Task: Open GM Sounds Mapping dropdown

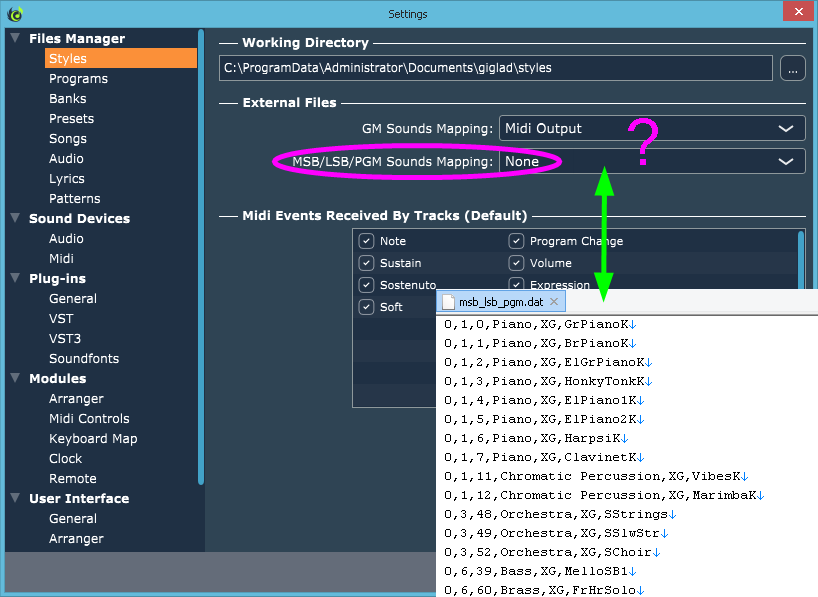Action: pos(652,128)
